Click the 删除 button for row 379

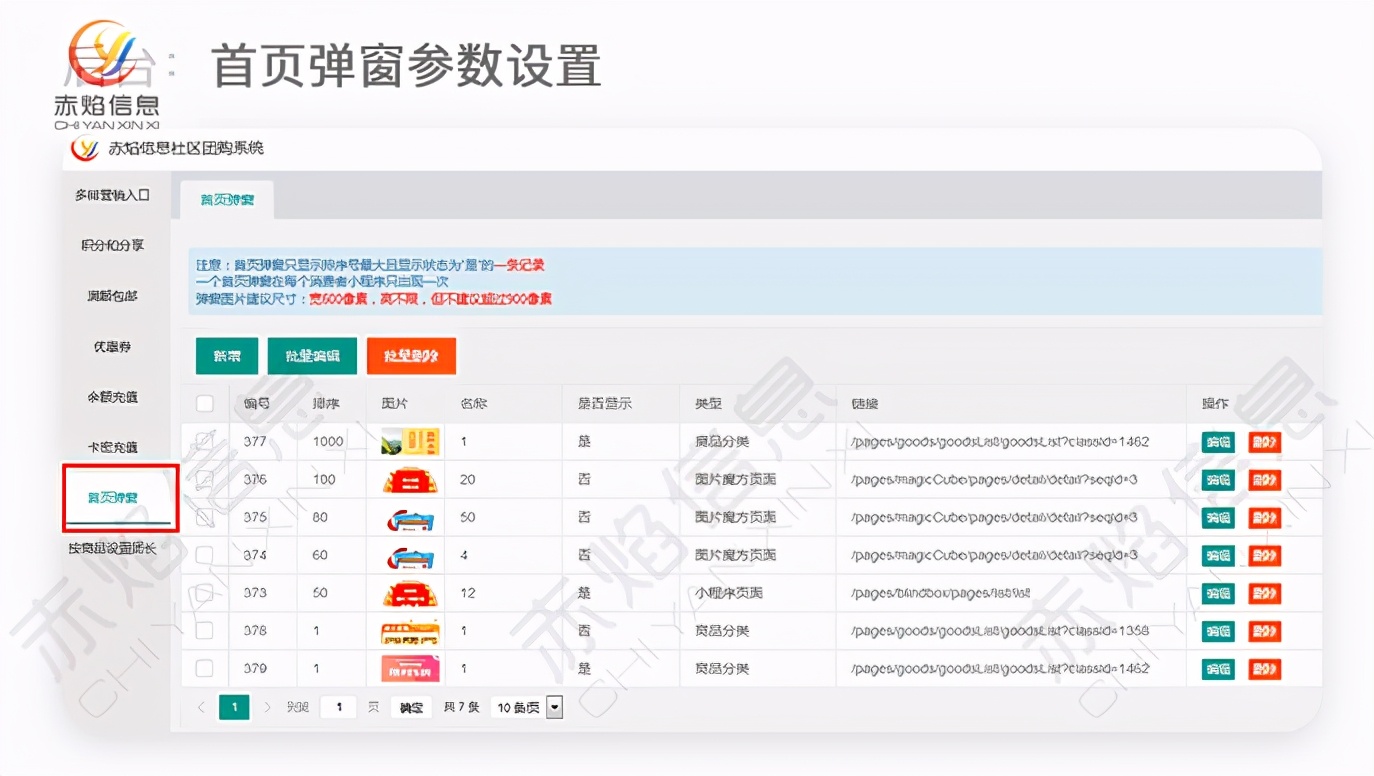(1264, 669)
